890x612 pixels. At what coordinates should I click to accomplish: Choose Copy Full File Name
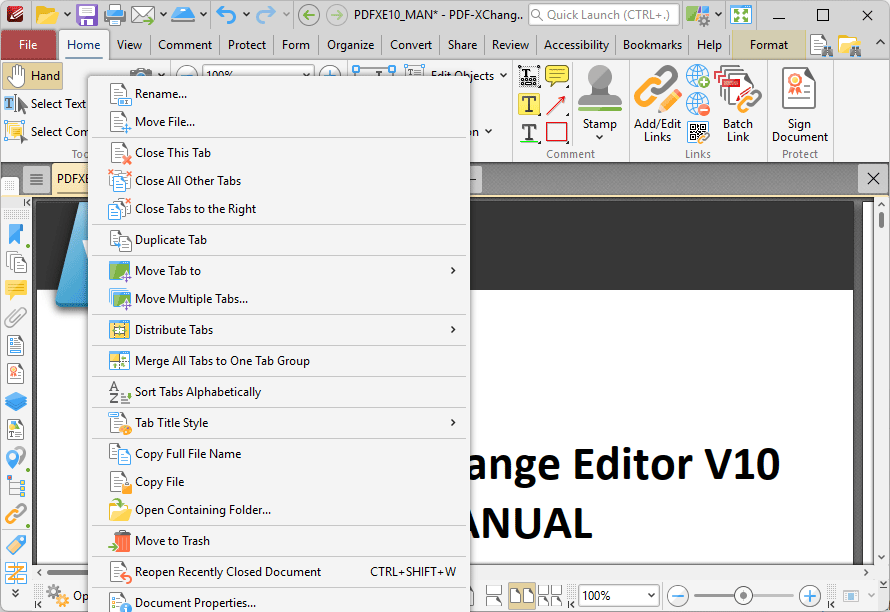(x=278, y=454)
